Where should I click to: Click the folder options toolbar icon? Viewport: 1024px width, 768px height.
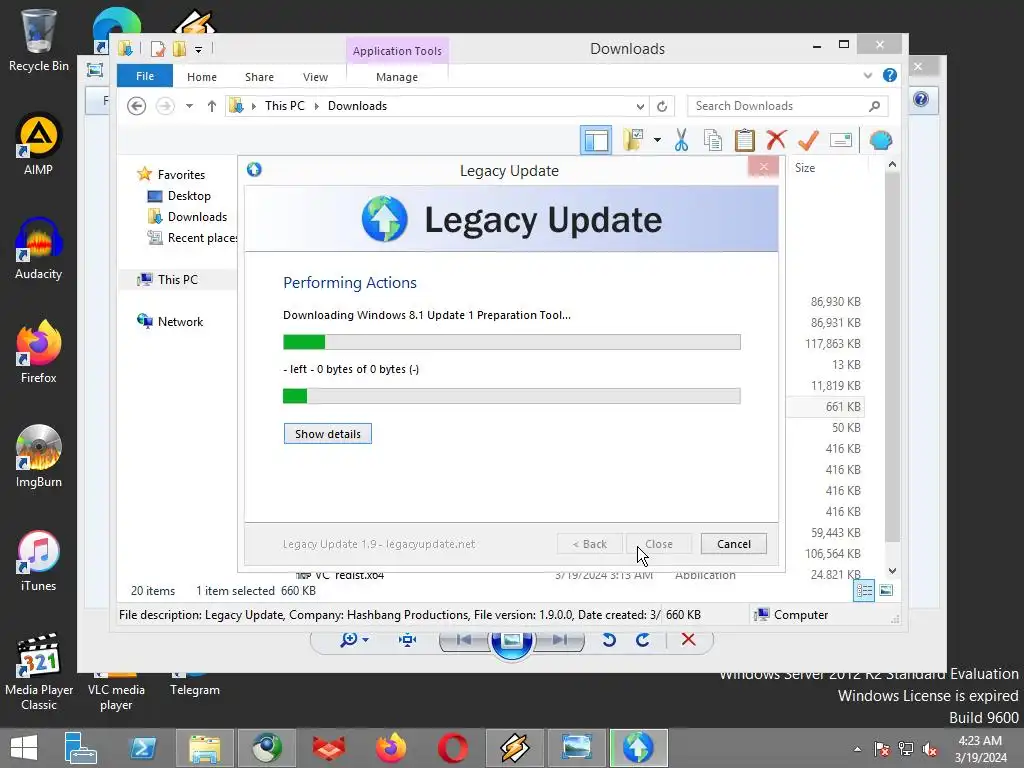[x=634, y=140]
